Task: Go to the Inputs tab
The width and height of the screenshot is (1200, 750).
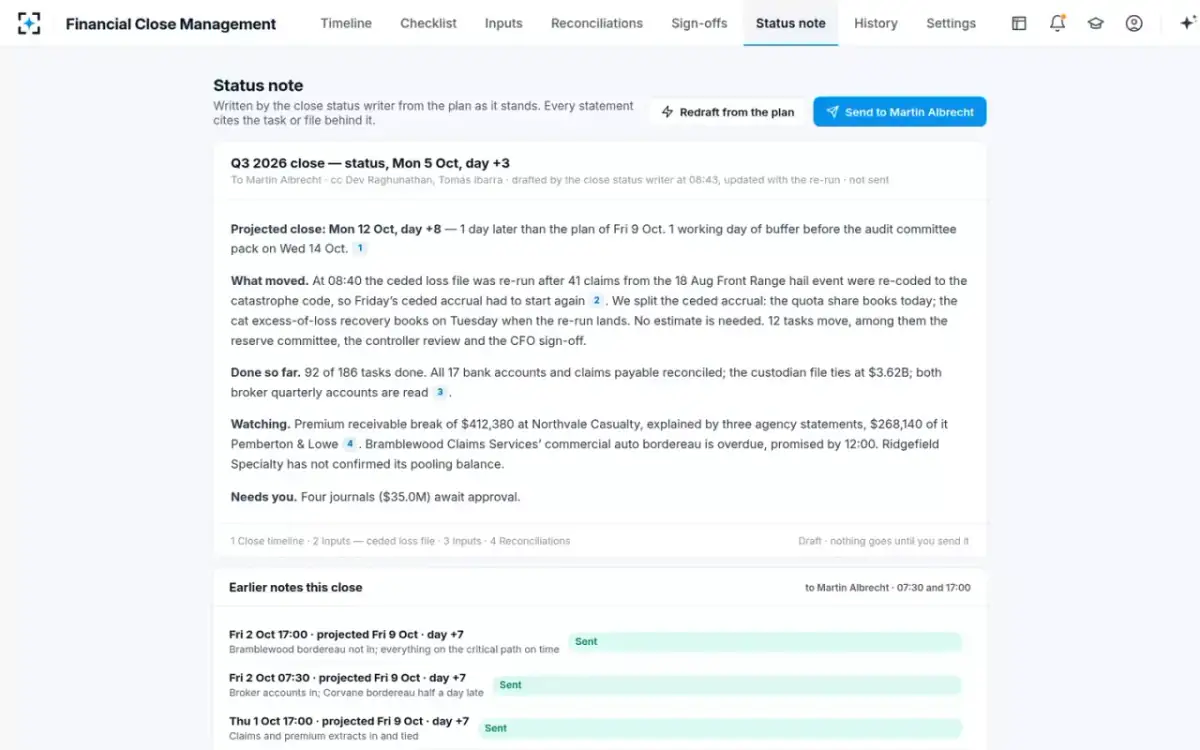Action: click(x=503, y=23)
